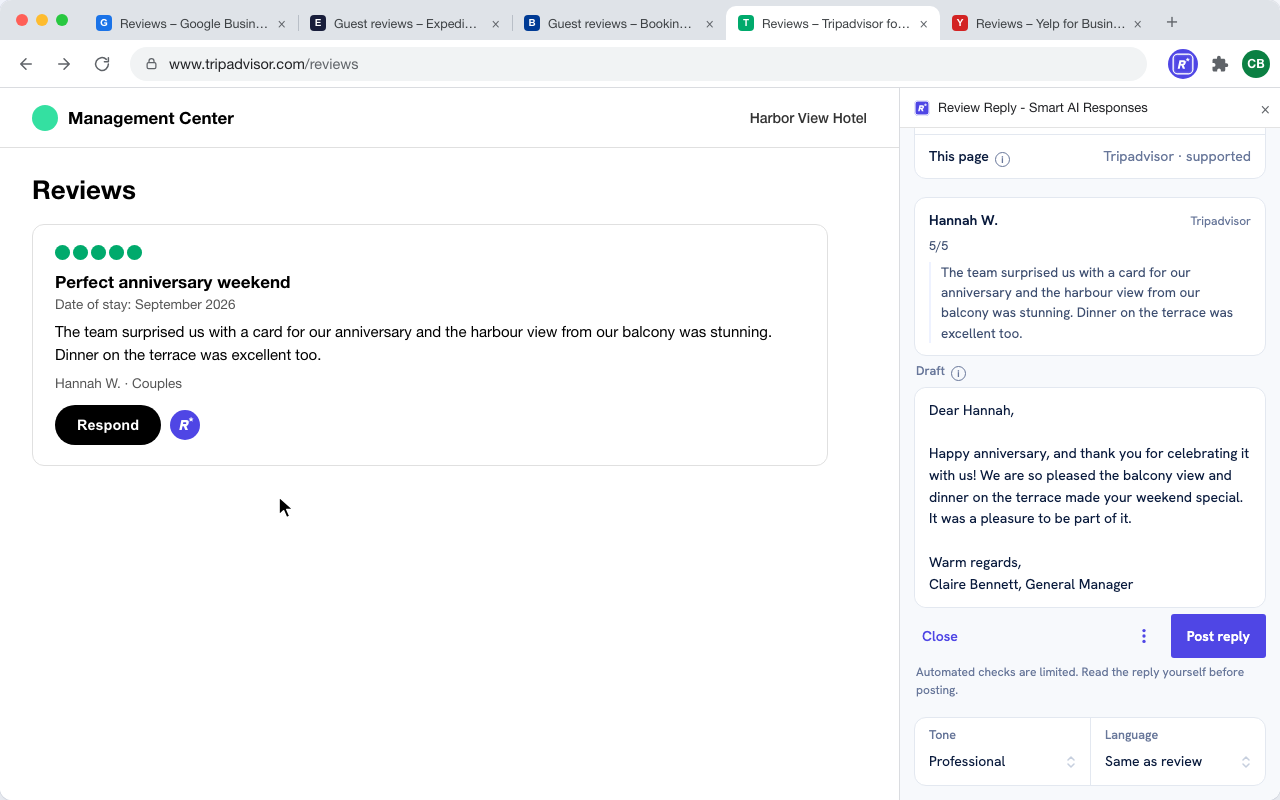Screen dimensions: 1280x800
Task: Click the green Management Center logo
Action: click(x=45, y=118)
